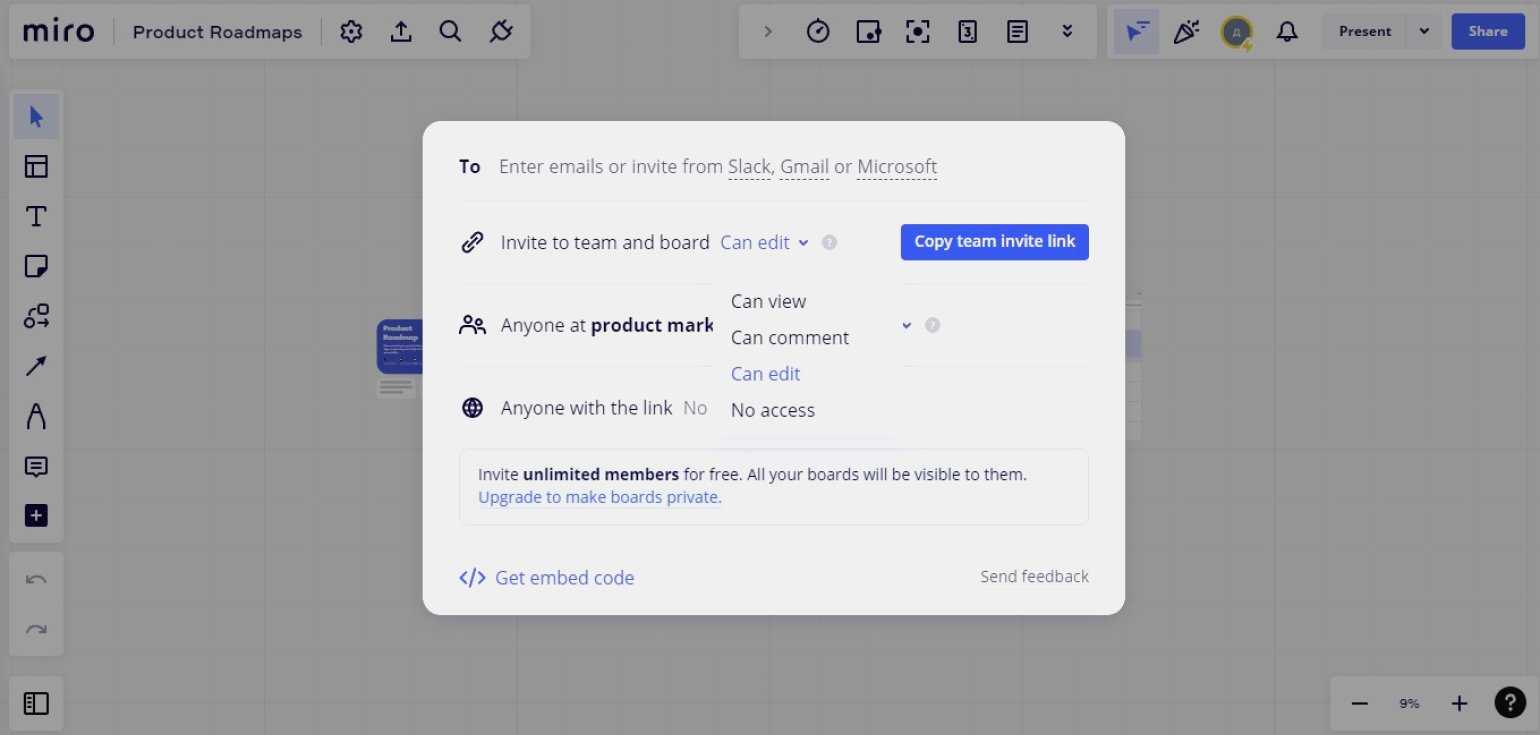Viewport: 1540px width, 735px height.
Task: Select the Sticky note tool
Action: [x=36, y=266]
